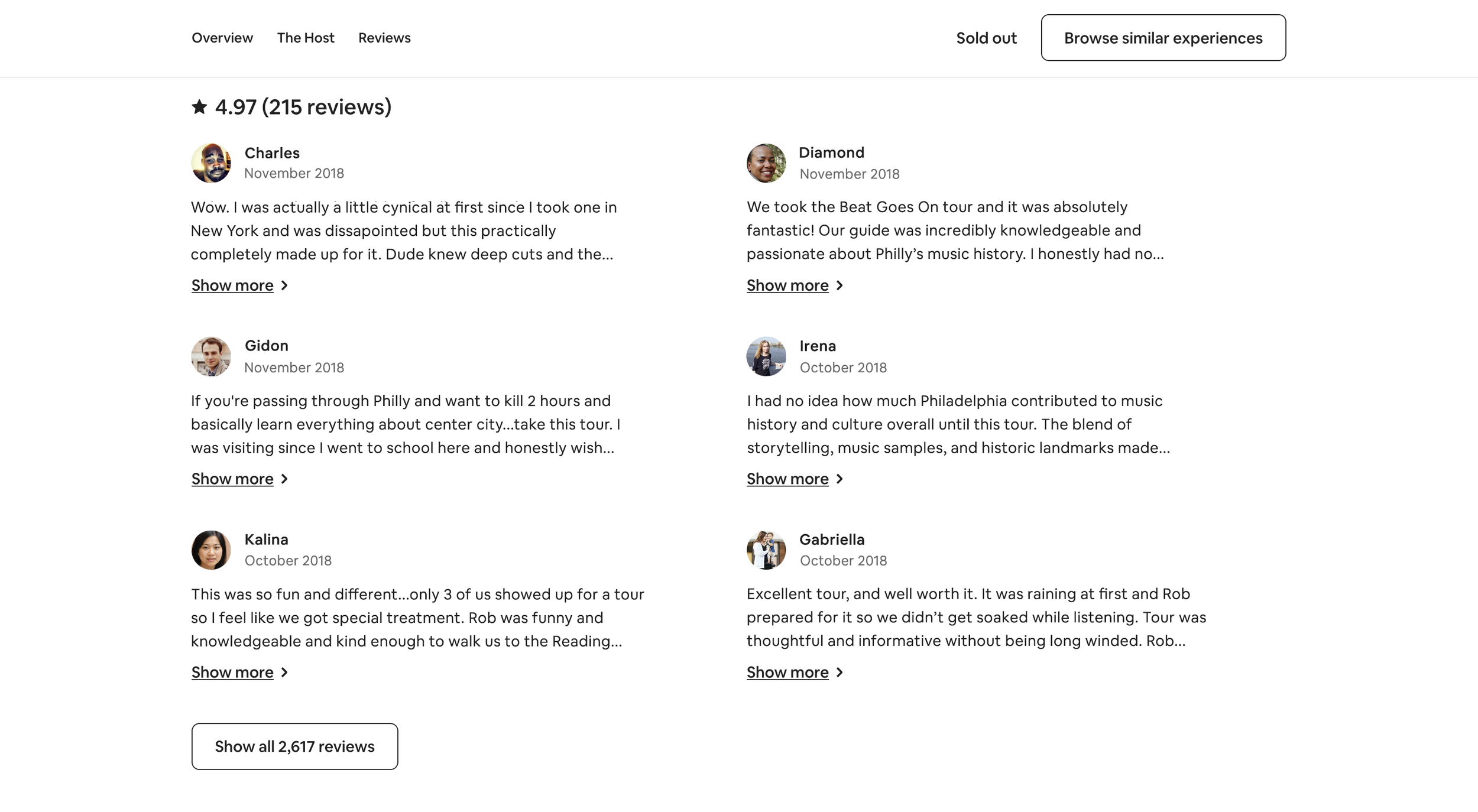Open Irena's profile picture

(x=766, y=356)
